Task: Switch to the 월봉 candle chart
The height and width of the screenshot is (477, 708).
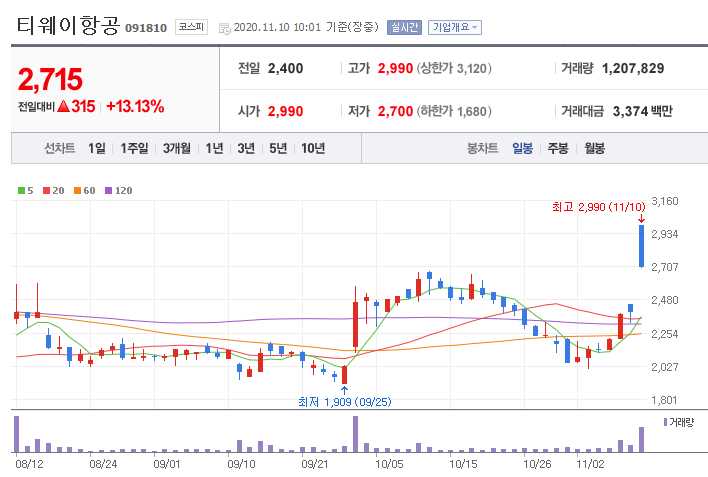Action: 594,148
